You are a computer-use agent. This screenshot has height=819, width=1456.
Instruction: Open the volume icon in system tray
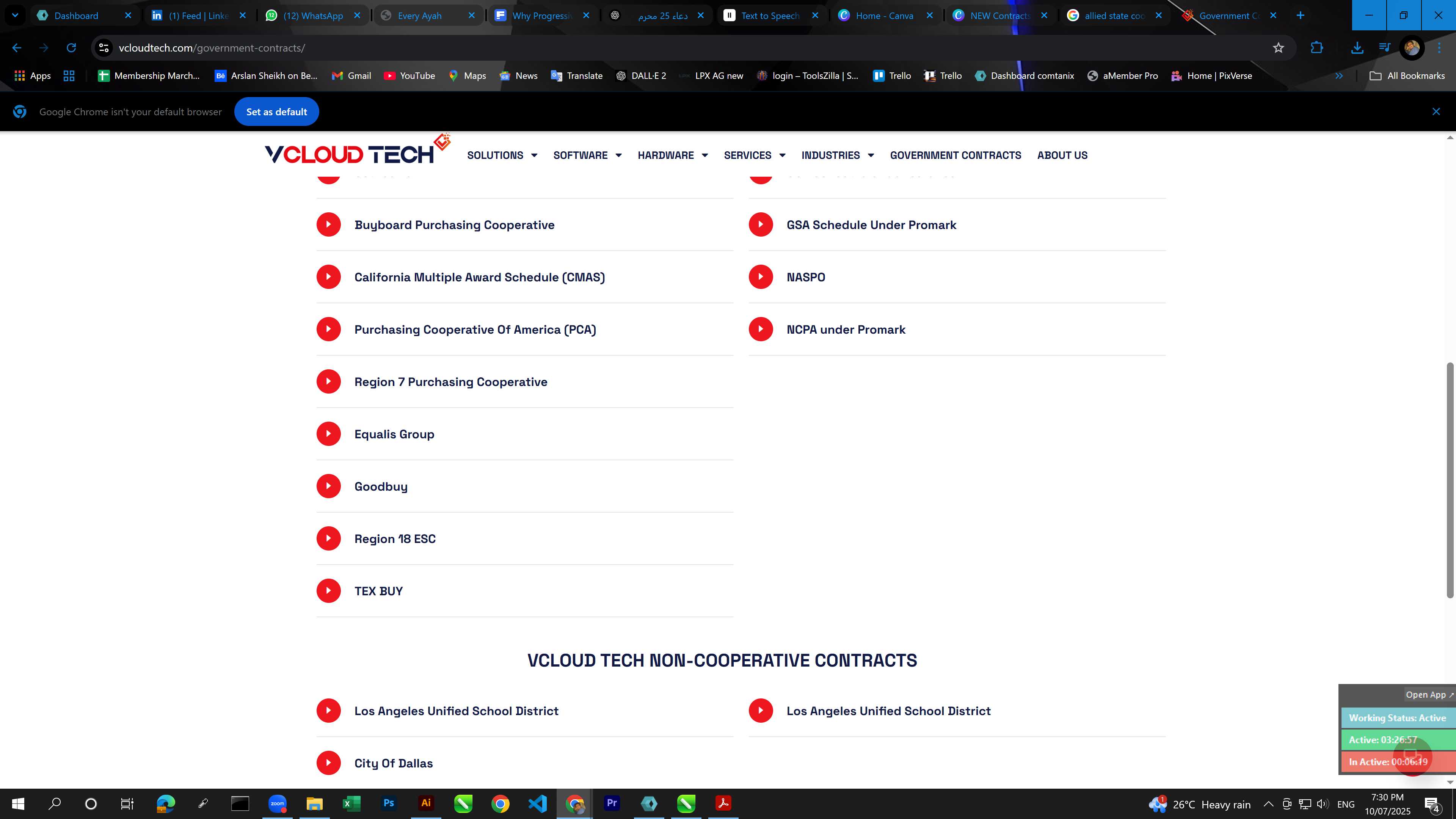click(x=1323, y=804)
